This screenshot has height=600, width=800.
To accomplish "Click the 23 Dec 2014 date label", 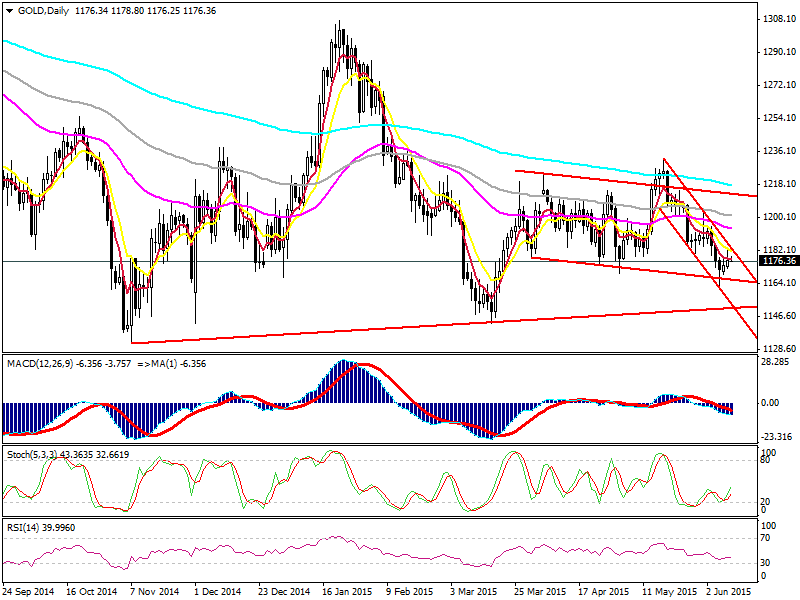I will pos(284,592).
